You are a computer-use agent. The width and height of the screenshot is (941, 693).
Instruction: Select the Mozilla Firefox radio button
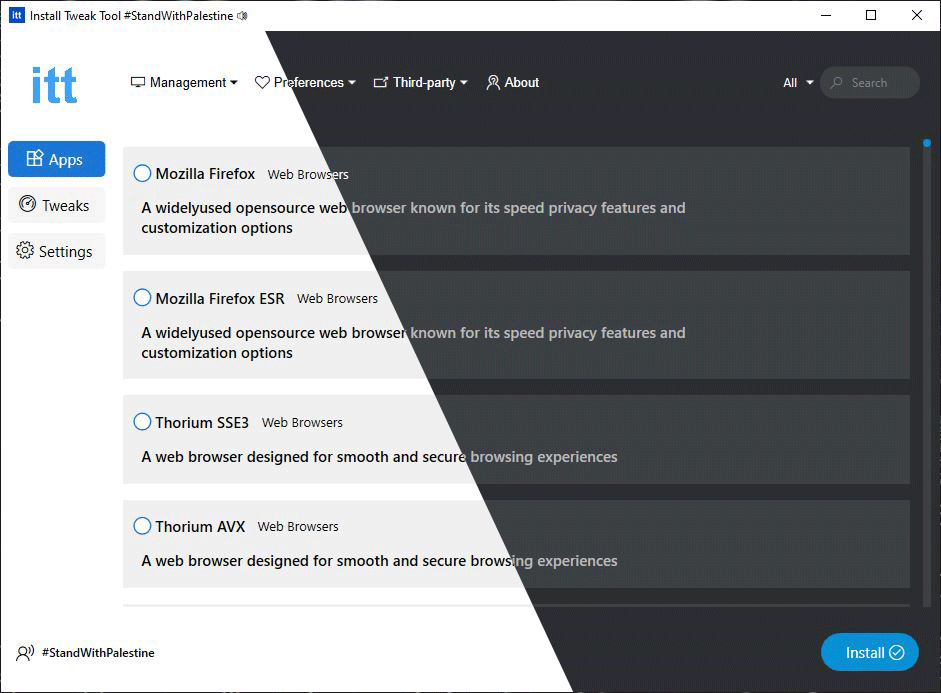142,172
